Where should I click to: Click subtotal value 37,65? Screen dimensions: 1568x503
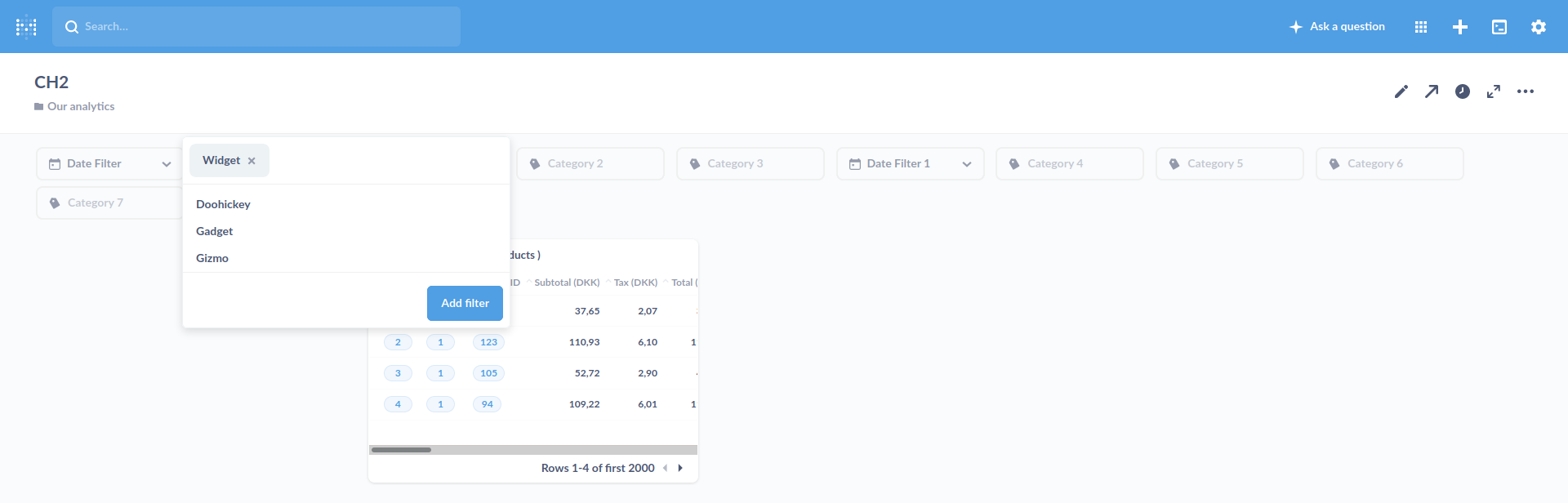click(587, 311)
